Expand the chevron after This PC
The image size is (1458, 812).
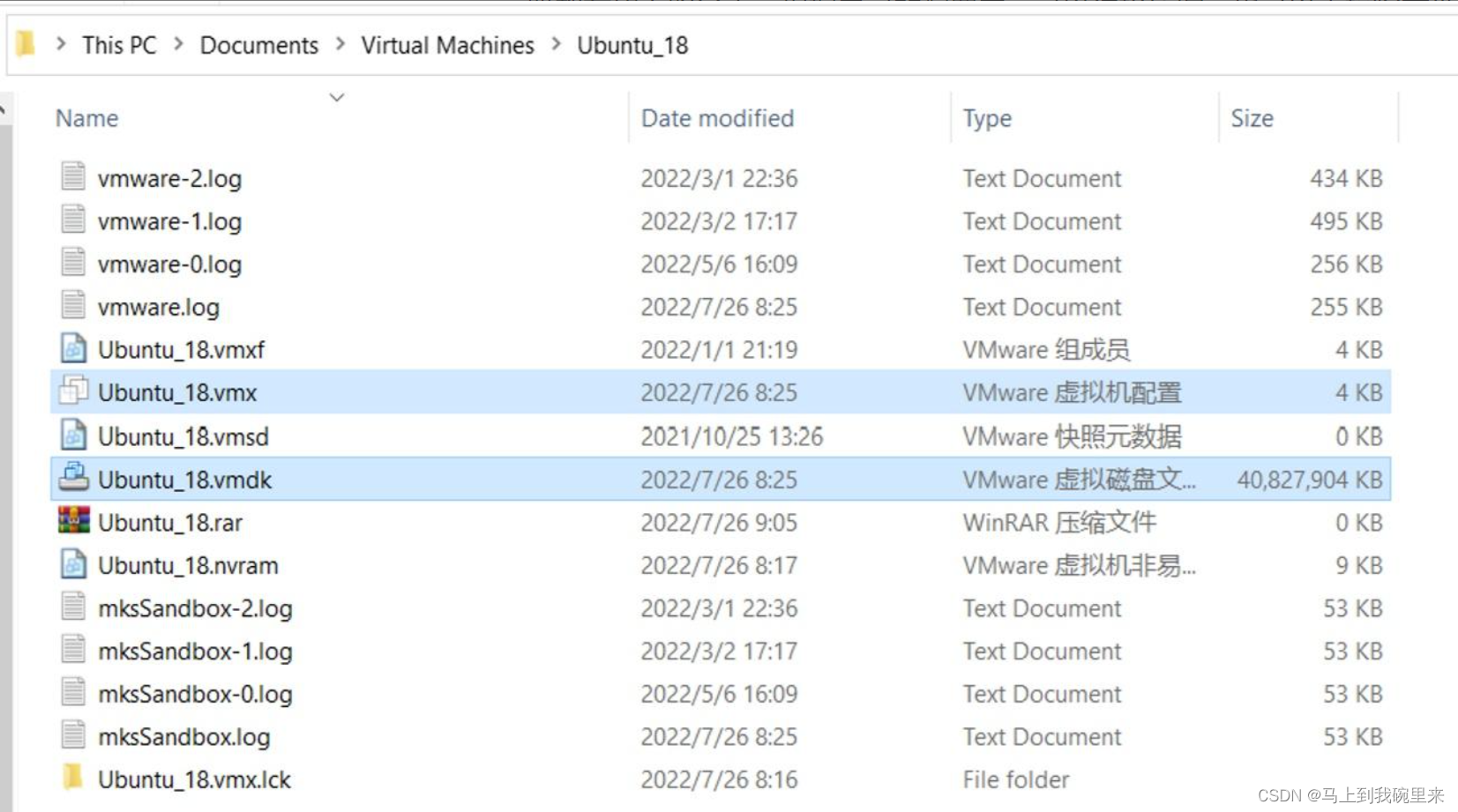point(179,43)
